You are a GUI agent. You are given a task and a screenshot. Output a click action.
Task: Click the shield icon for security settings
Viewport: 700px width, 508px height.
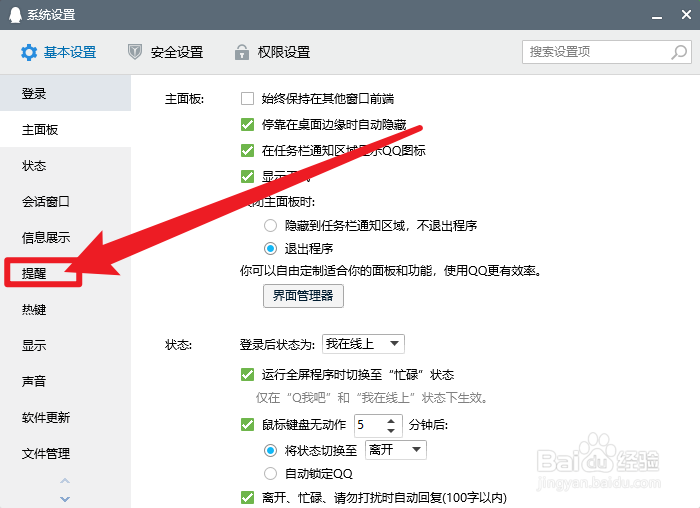point(135,52)
